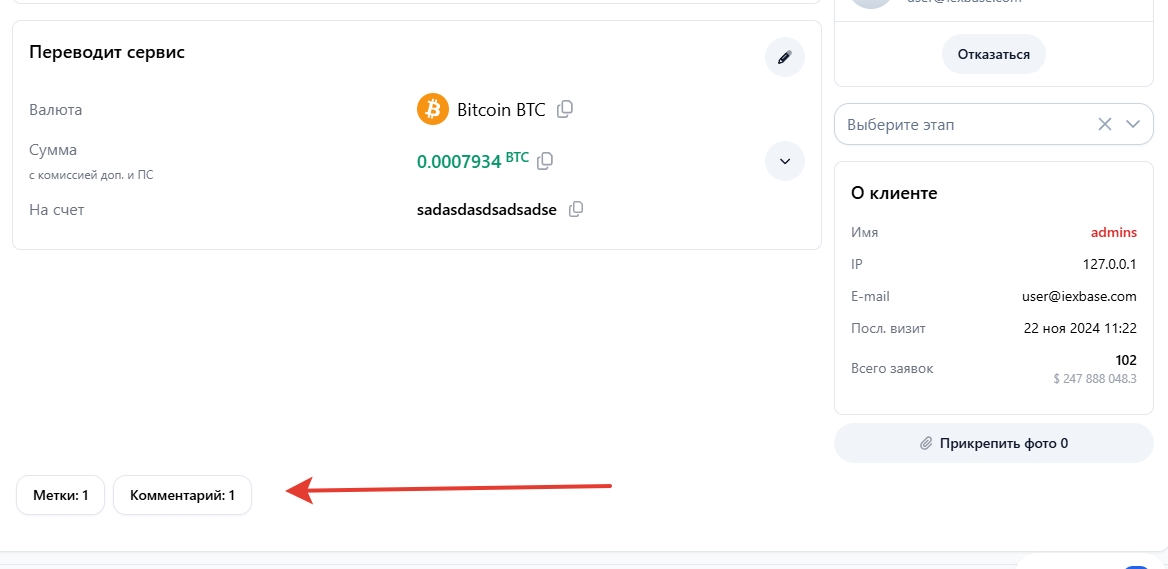Viewport: 1168px width, 569px height.
Task: Click the green 0.0007934 amount value
Action: tap(458, 161)
